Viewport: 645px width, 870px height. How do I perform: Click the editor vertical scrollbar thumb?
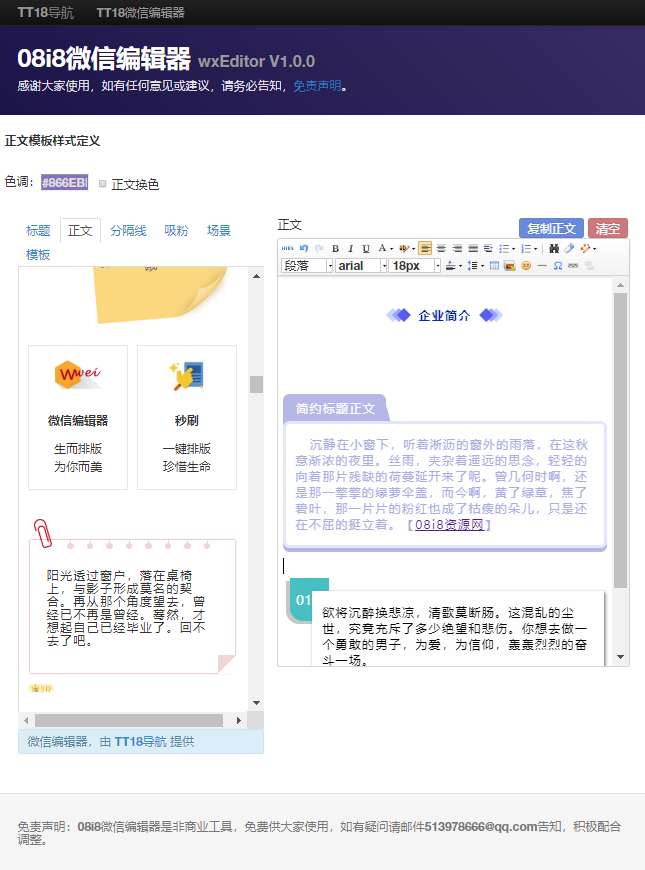(620, 440)
